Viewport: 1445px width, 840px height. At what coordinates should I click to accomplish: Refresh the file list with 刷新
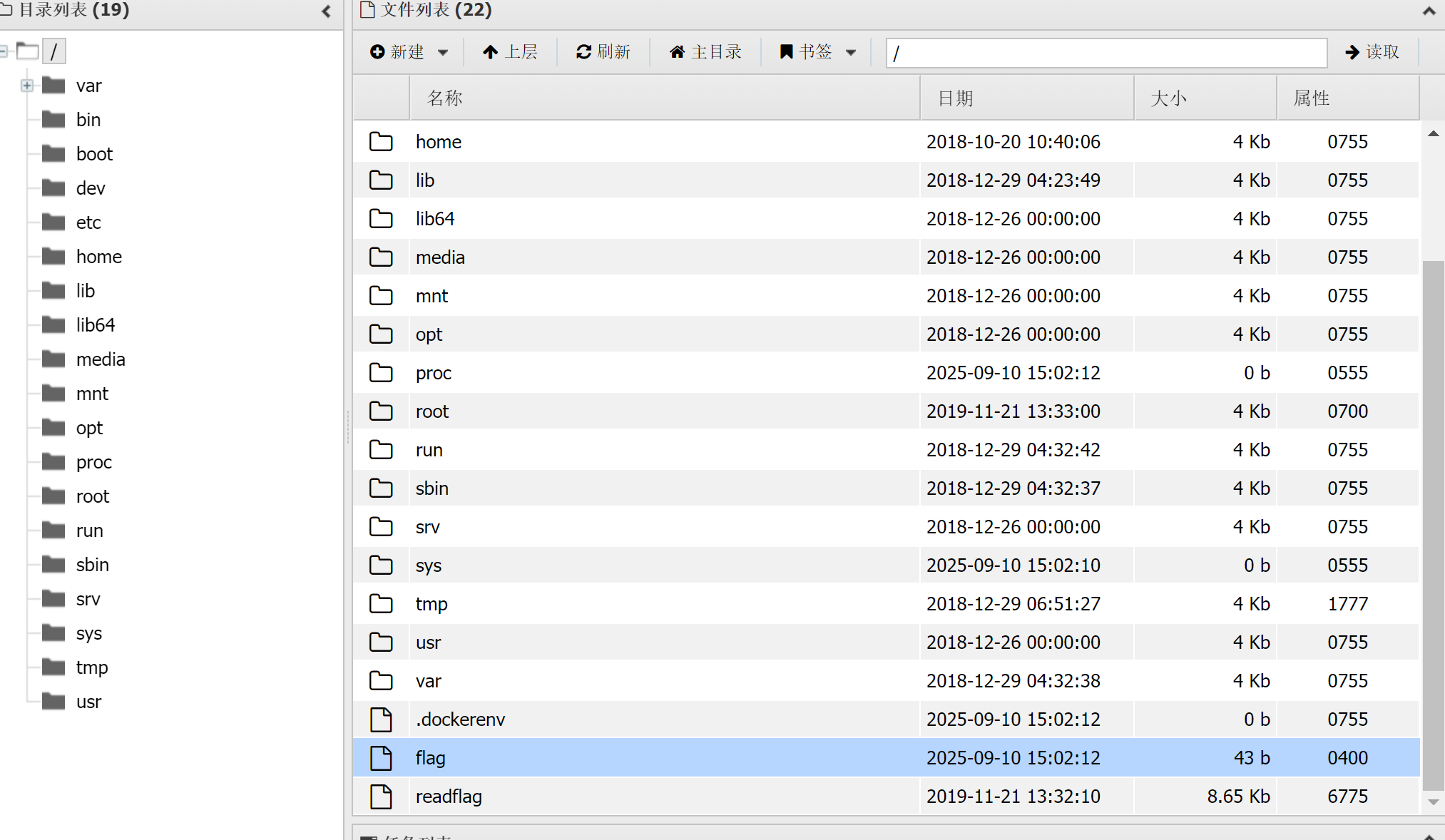pyautogui.click(x=603, y=52)
